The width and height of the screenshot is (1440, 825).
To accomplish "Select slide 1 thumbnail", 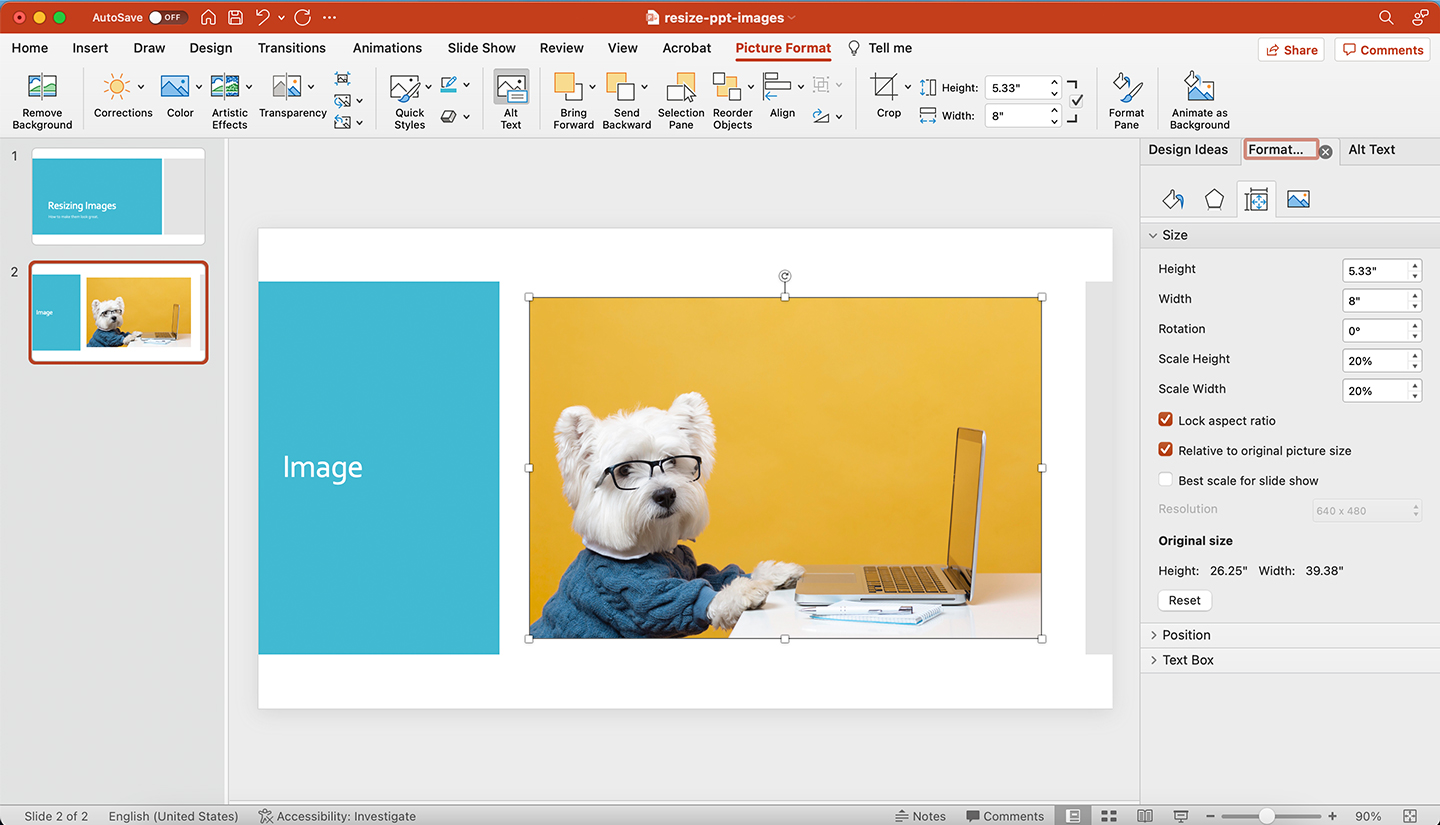I will 117,195.
